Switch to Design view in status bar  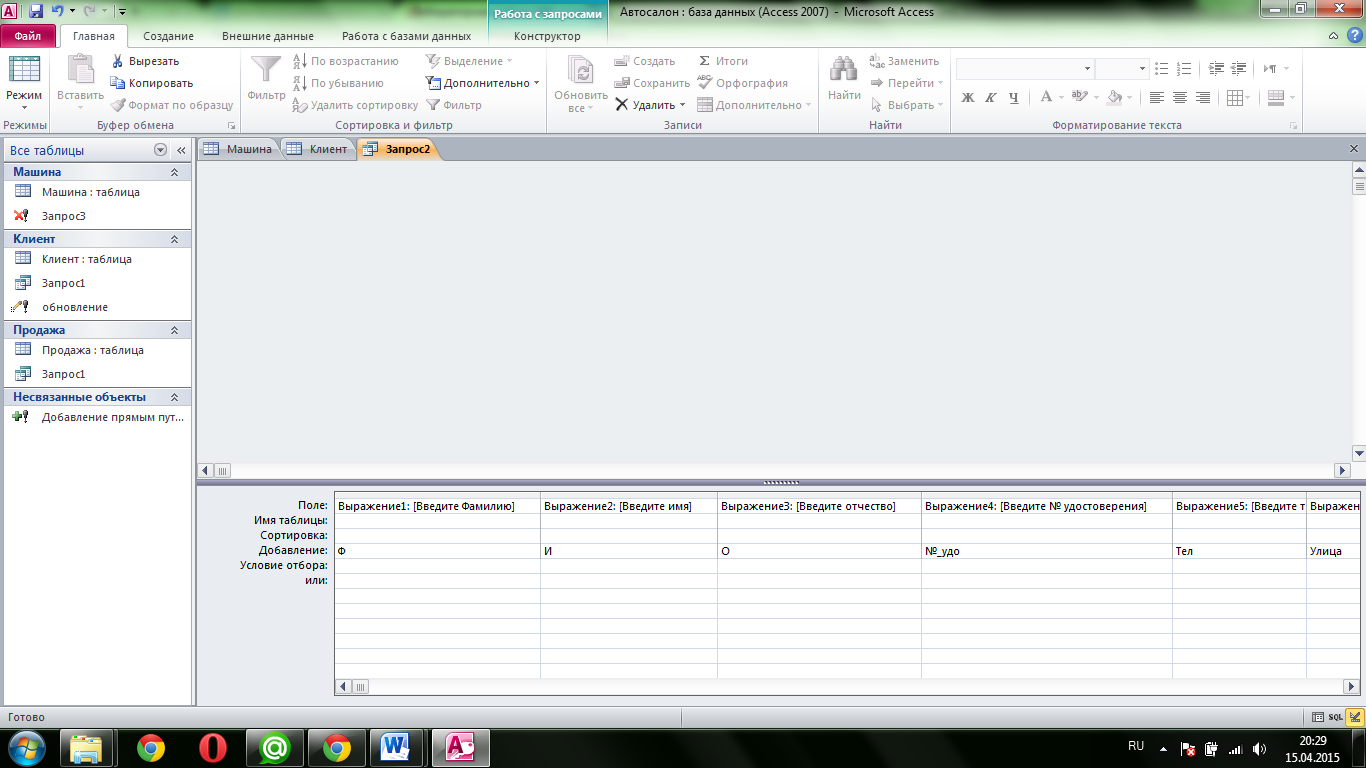point(1355,717)
